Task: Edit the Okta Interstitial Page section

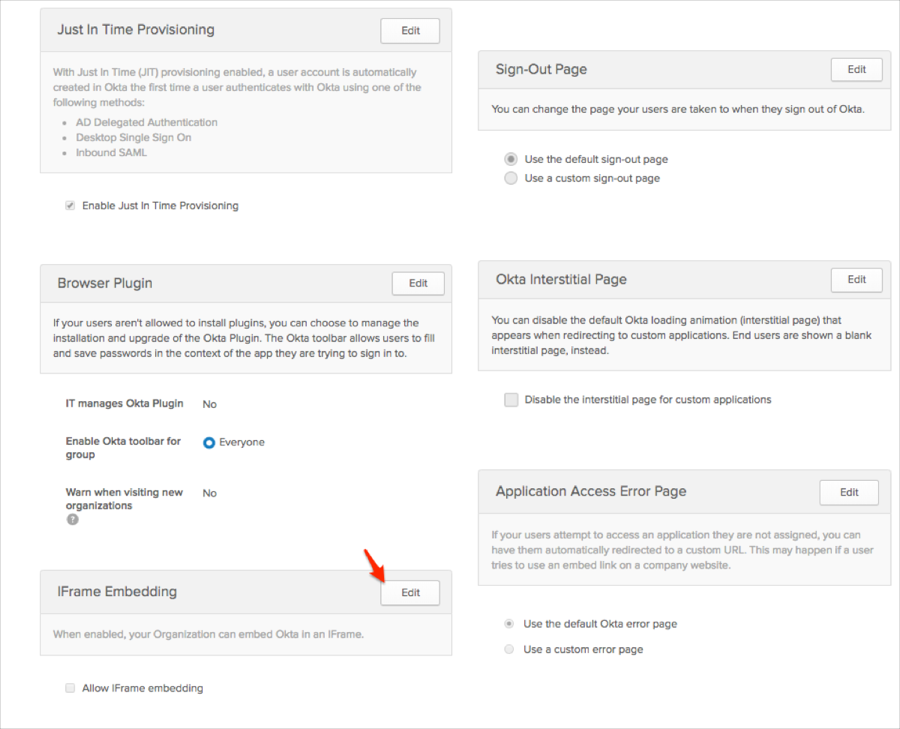Action: coord(856,280)
